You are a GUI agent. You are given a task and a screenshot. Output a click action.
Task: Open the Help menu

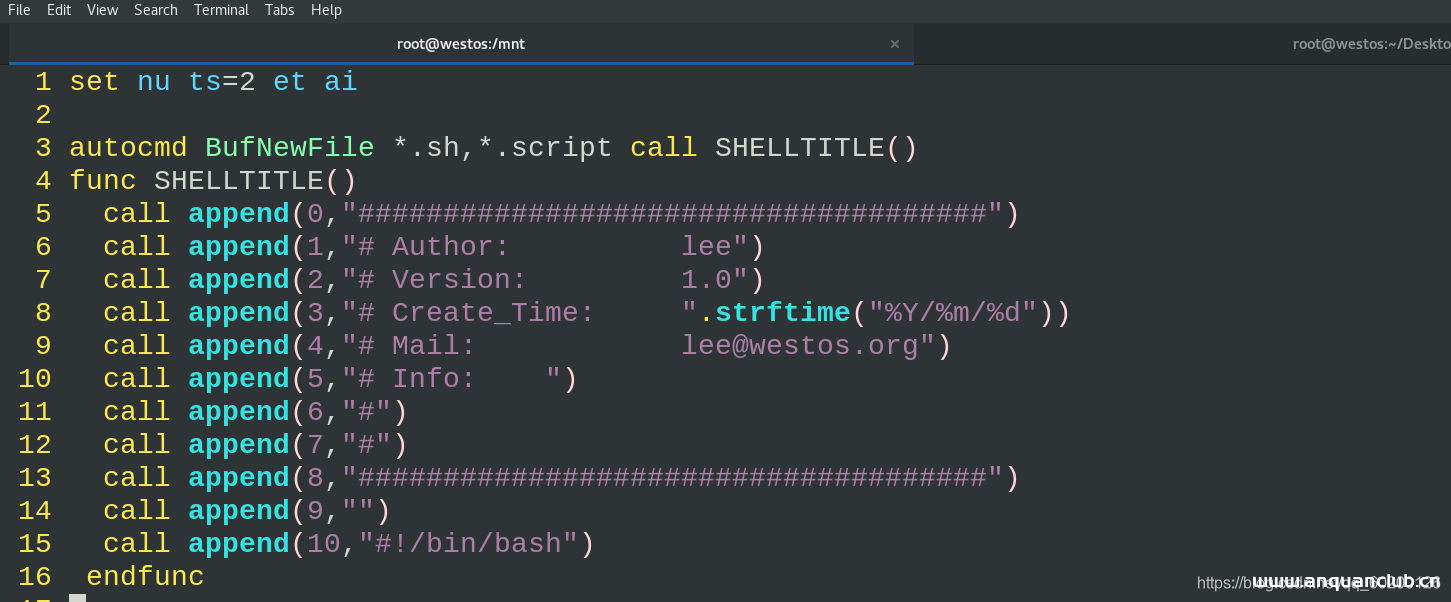(x=326, y=10)
